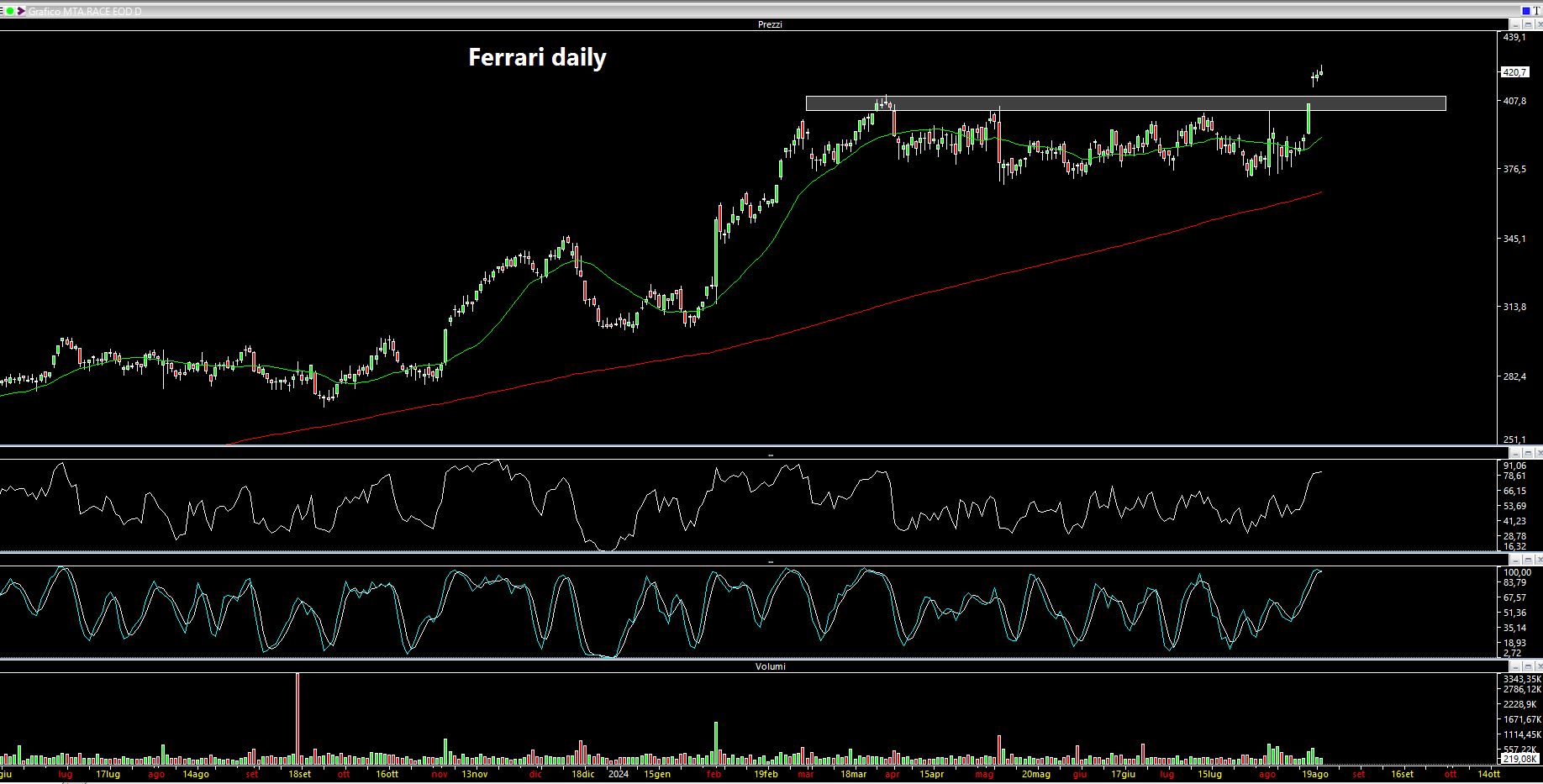Click the 376,5 price axis label
The height and width of the screenshot is (784, 1543).
click(1514, 169)
